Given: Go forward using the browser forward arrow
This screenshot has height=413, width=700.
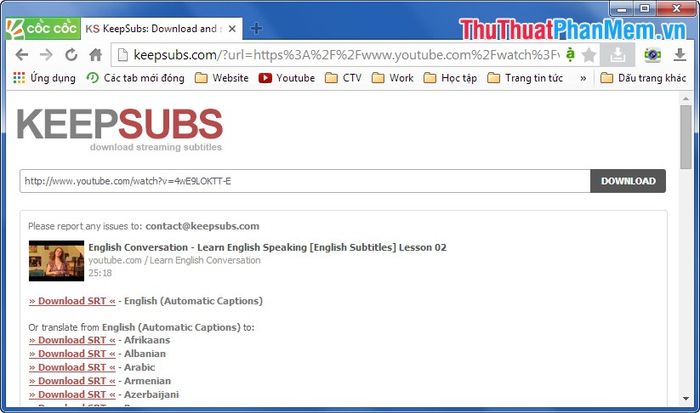Looking at the screenshot, I should (x=46, y=55).
